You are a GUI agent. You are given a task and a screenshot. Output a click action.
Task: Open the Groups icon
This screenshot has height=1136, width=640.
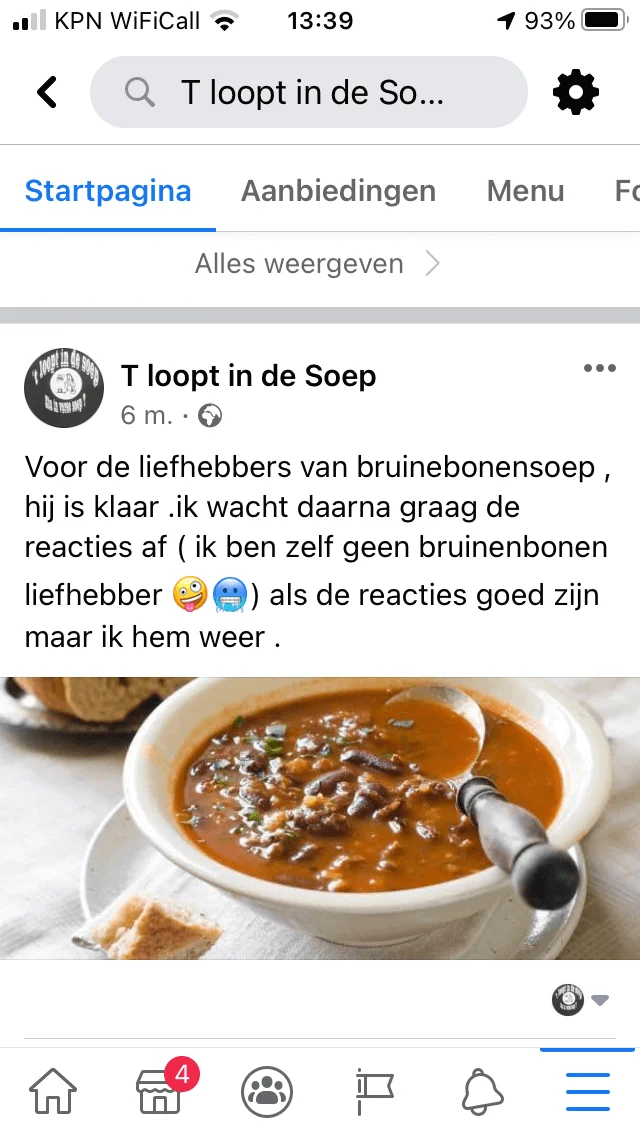click(267, 1091)
